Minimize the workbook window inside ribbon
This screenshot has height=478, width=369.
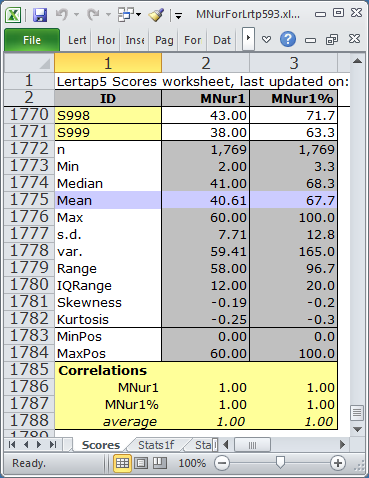click(x=310, y=40)
